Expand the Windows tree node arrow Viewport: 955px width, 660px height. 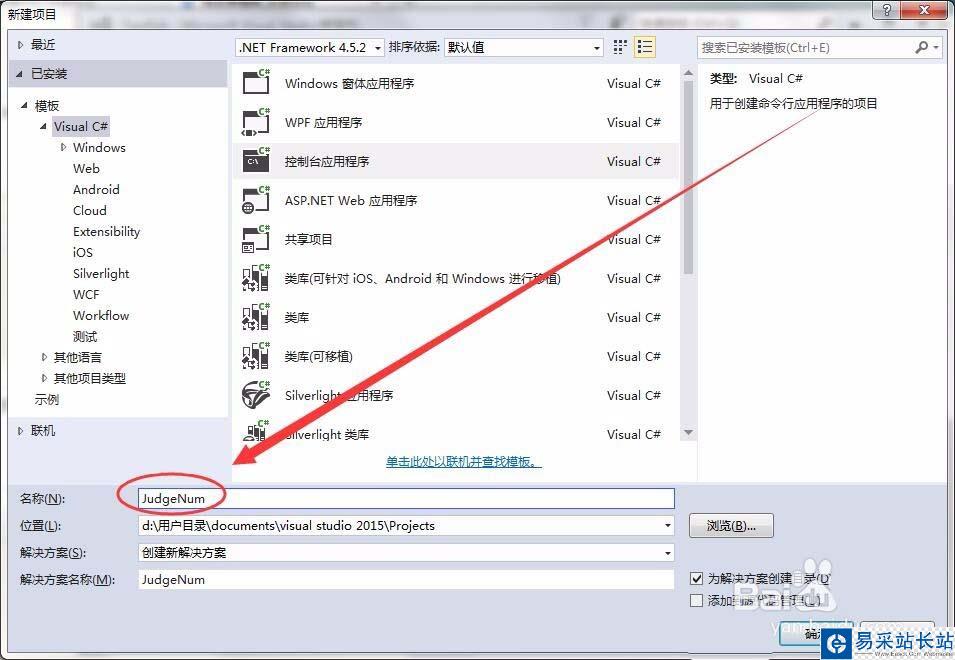coord(63,147)
